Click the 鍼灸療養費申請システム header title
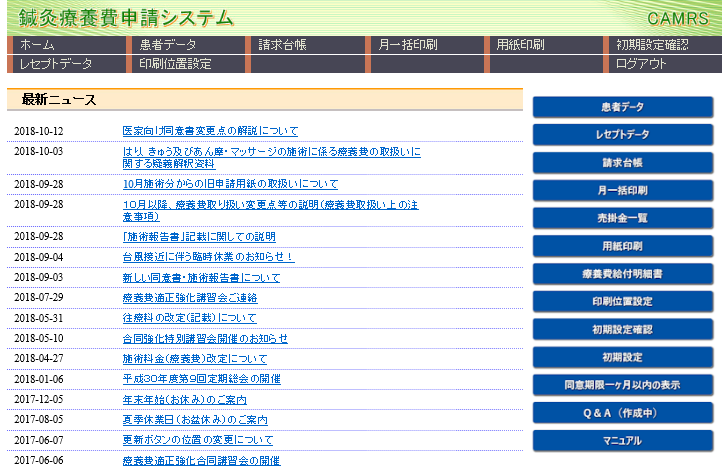This screenshot has width=728, height=466. click(x=126, y=18)
